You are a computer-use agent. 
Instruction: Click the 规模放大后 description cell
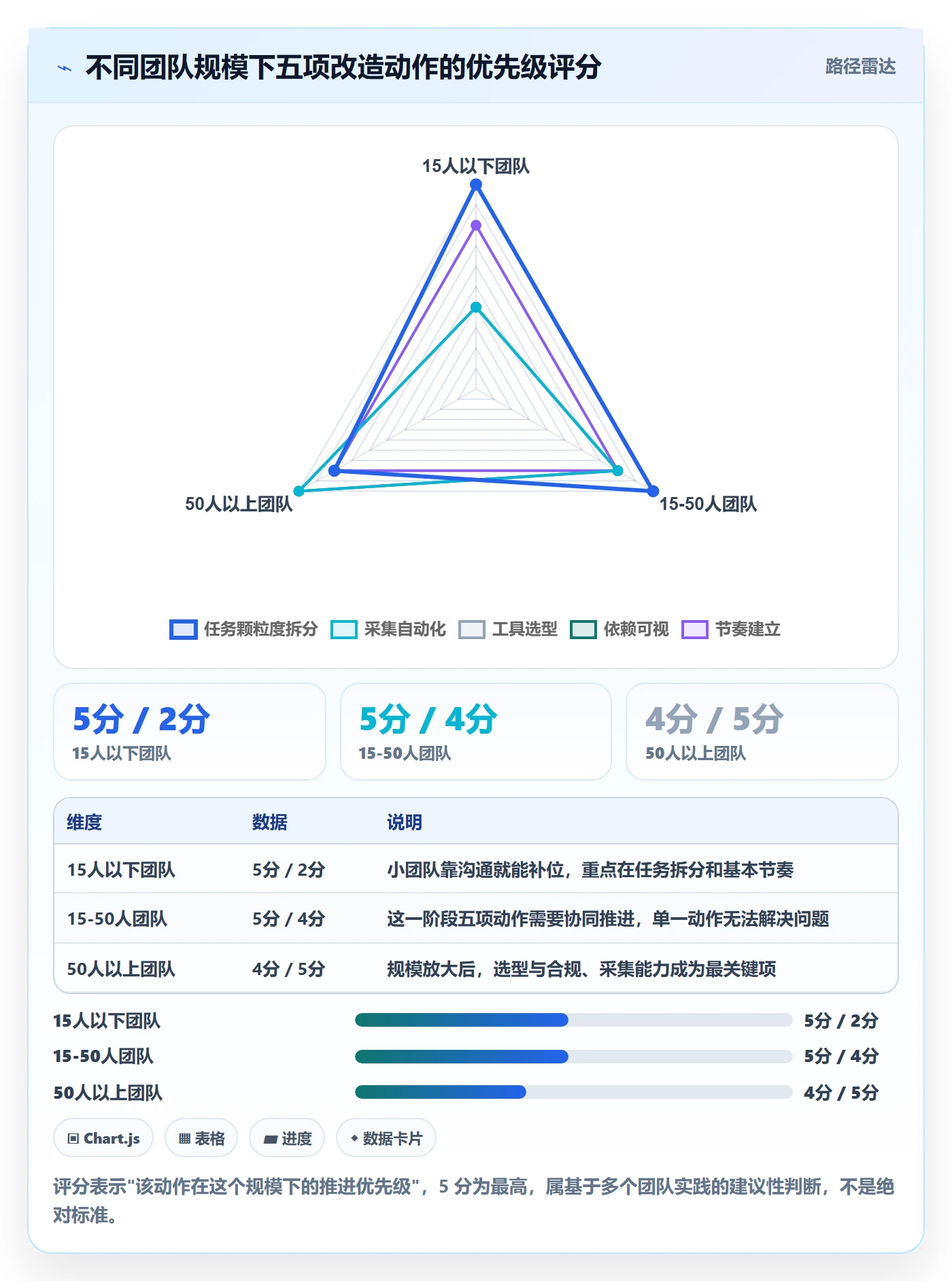pos(581,969)
